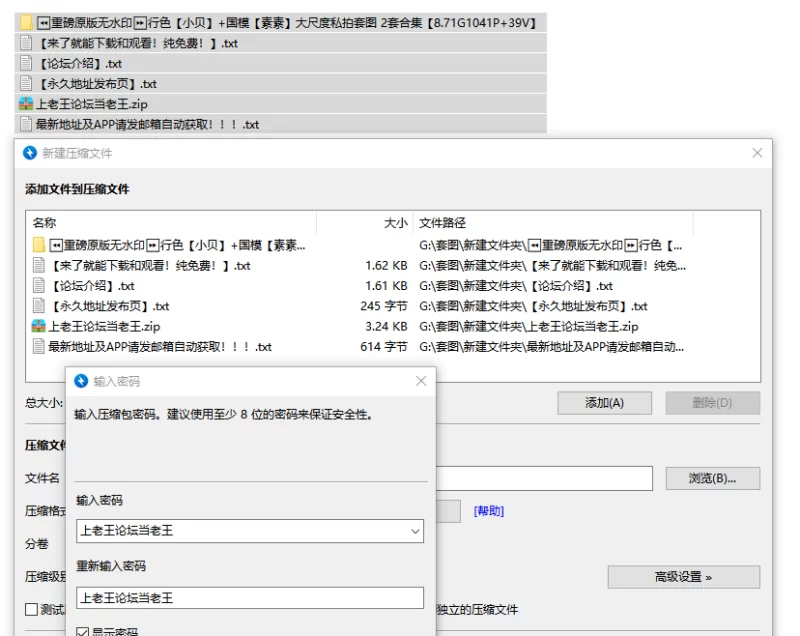Click the 浏览(B)... button
The width and height of the screenshot is (800, 636).
tap(712, 478)
